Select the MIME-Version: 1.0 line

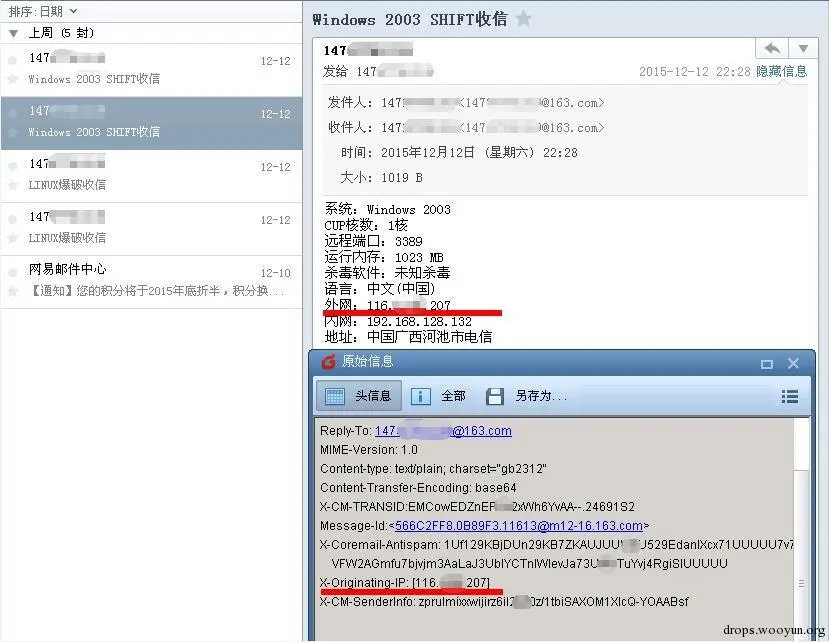pyautogui.click(x=369, y=450)
